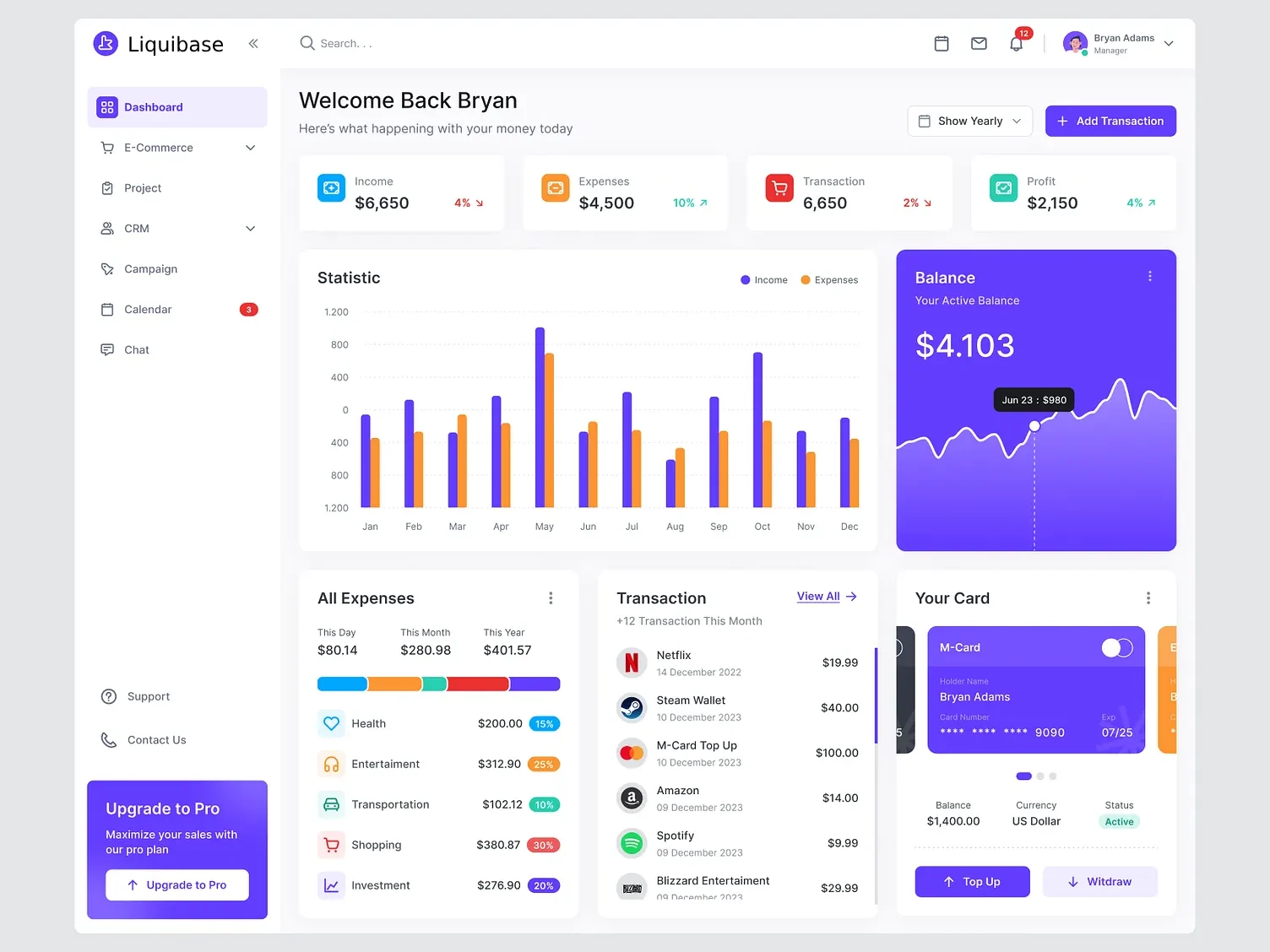Open Calendar from the sidebar
The width and height of the screenshot is (1270, 952).
148,310
